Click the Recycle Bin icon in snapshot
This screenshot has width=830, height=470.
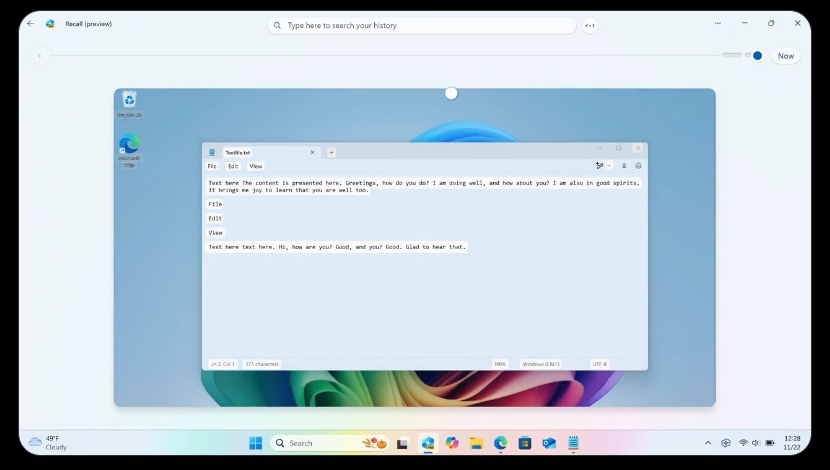coord(129,101)
